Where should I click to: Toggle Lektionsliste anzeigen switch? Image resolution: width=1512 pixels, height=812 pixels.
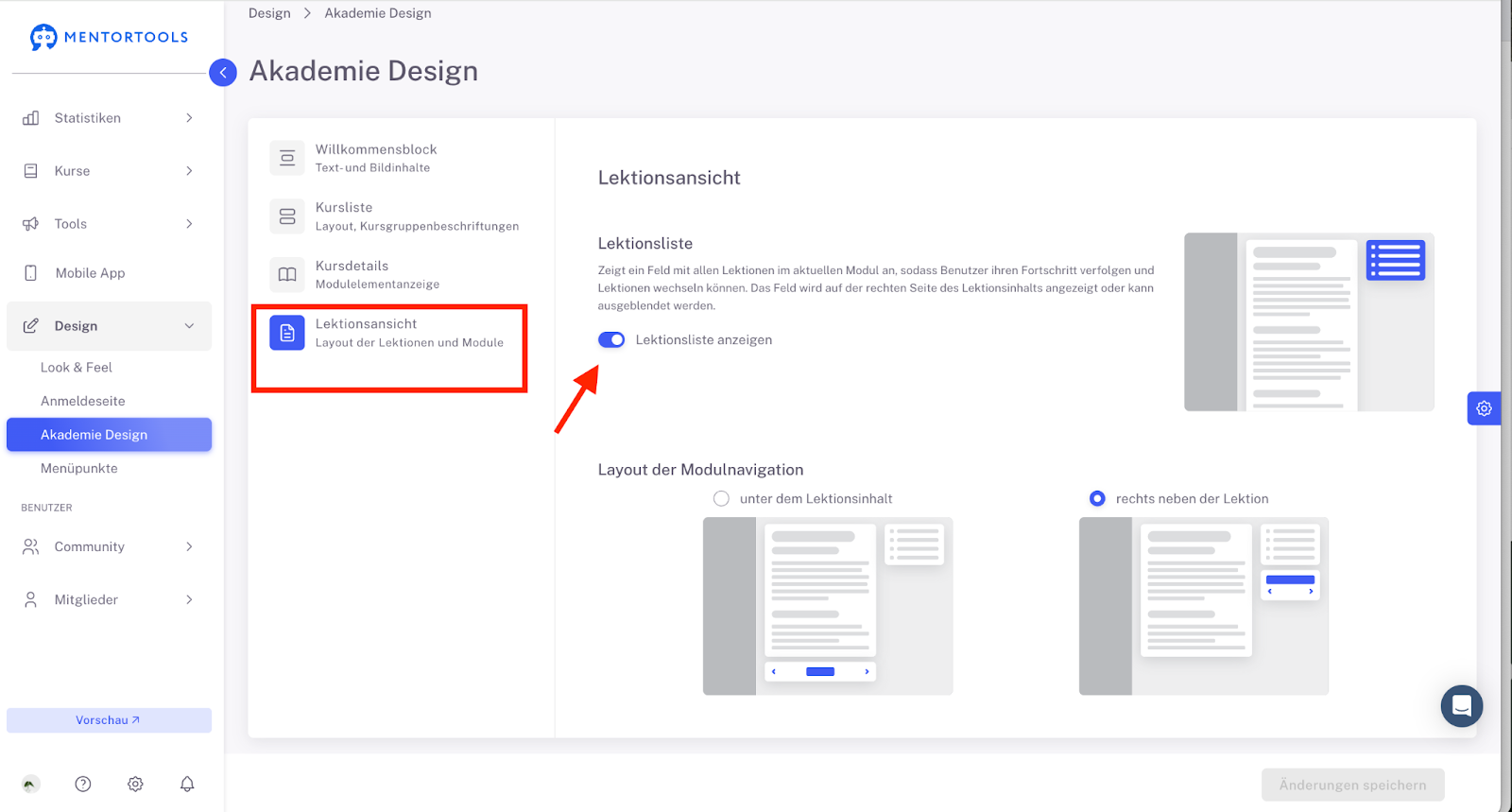pyautogui.click(x=611, y=340)
